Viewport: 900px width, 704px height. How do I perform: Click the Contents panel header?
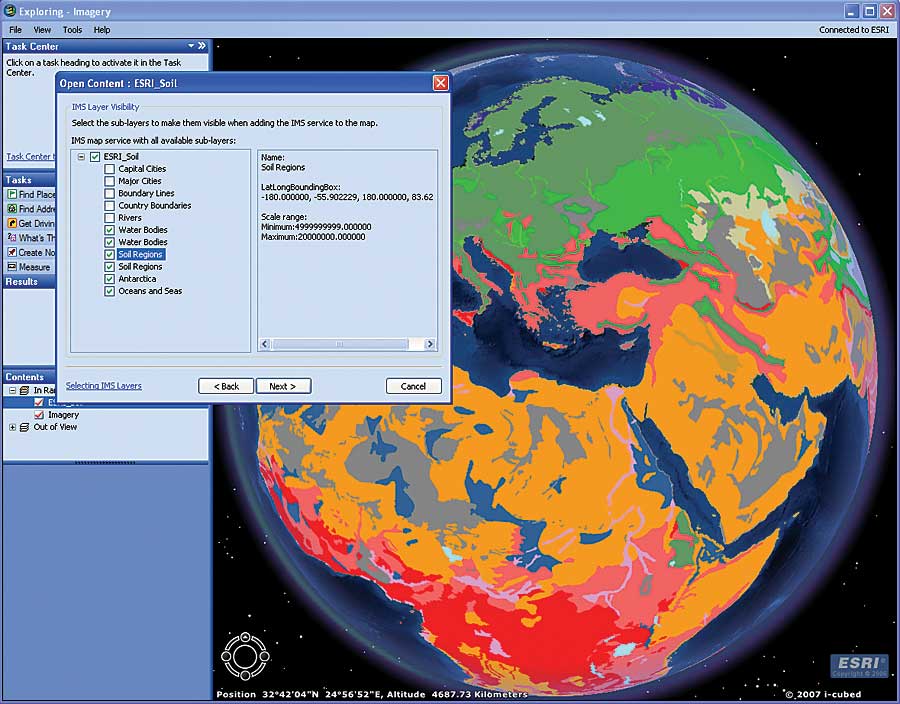[x=29, y=377]
